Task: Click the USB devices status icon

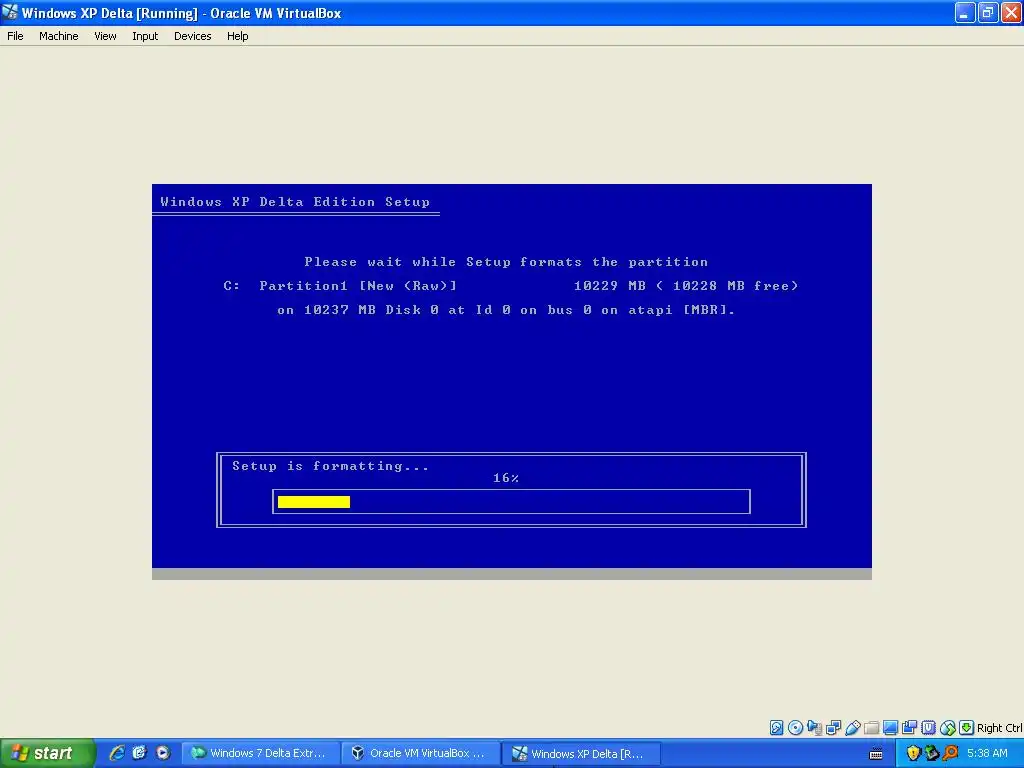Action: tap(852, 728)
